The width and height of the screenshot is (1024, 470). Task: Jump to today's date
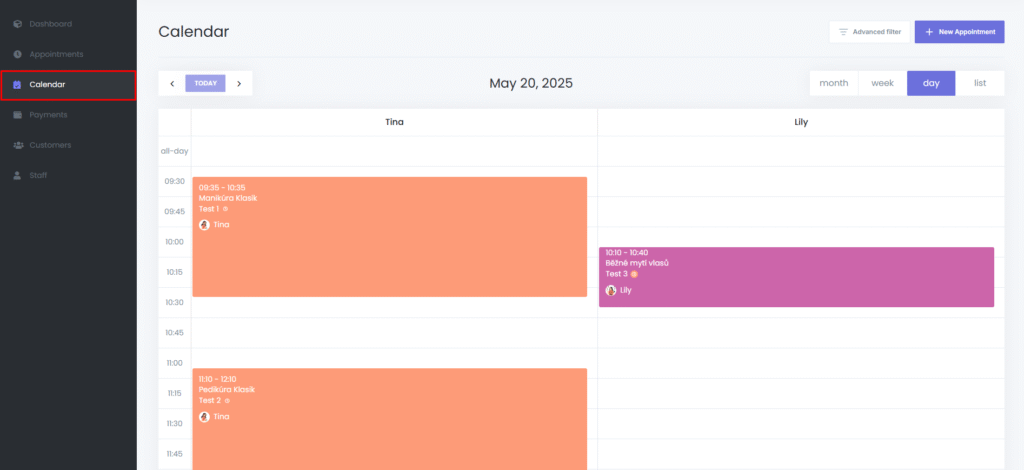point(205,84)
